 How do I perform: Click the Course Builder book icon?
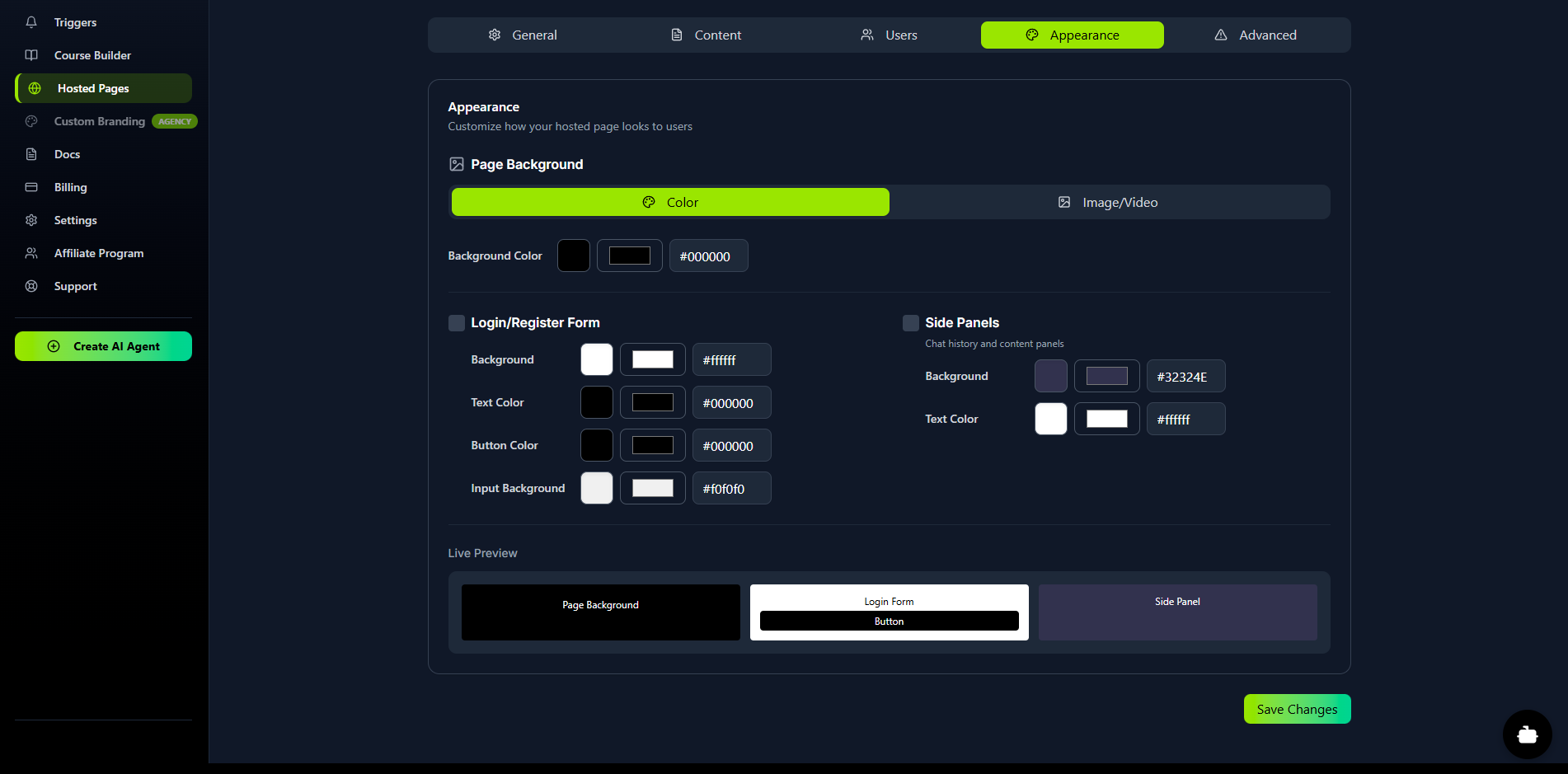[x=31, y=55]
